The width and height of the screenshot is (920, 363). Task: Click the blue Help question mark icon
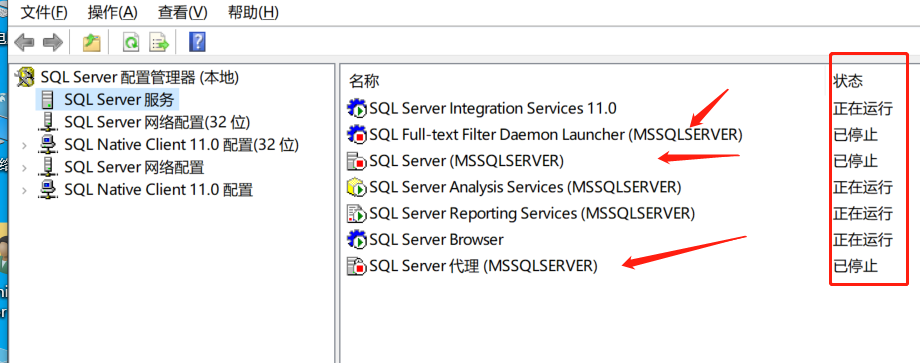(x=197, y=42)
